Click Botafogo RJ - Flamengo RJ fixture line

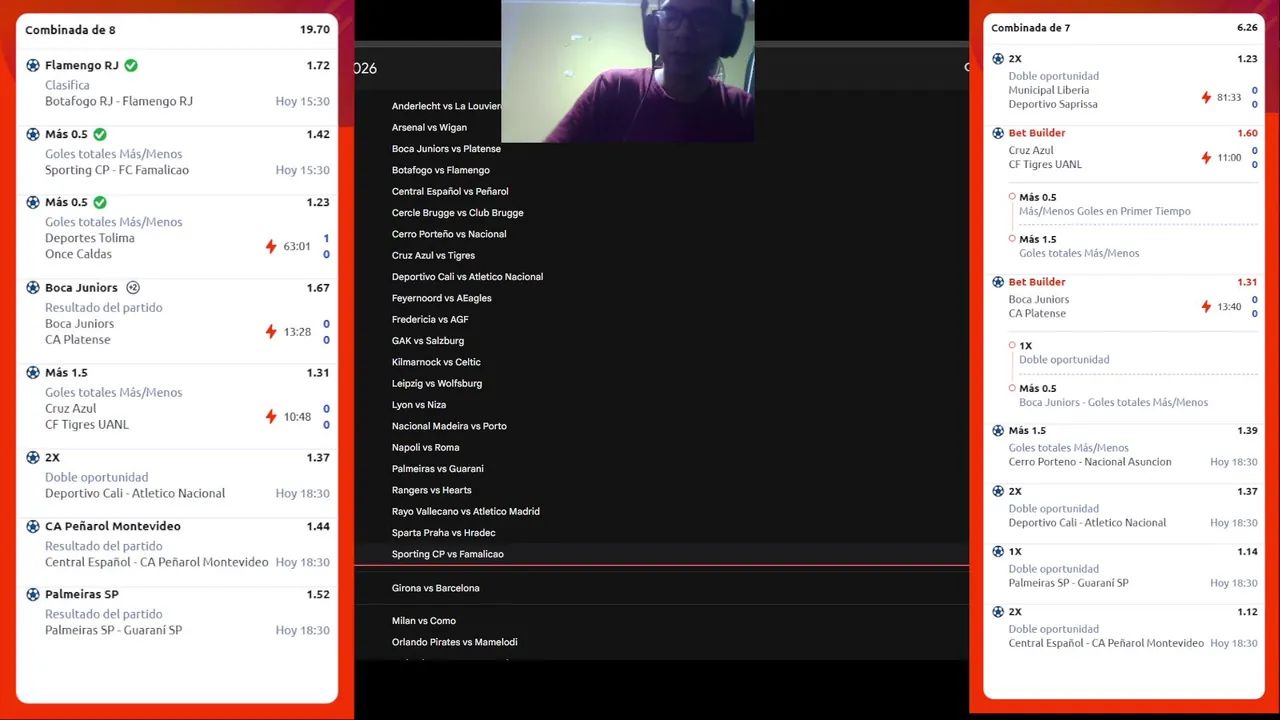119,101
